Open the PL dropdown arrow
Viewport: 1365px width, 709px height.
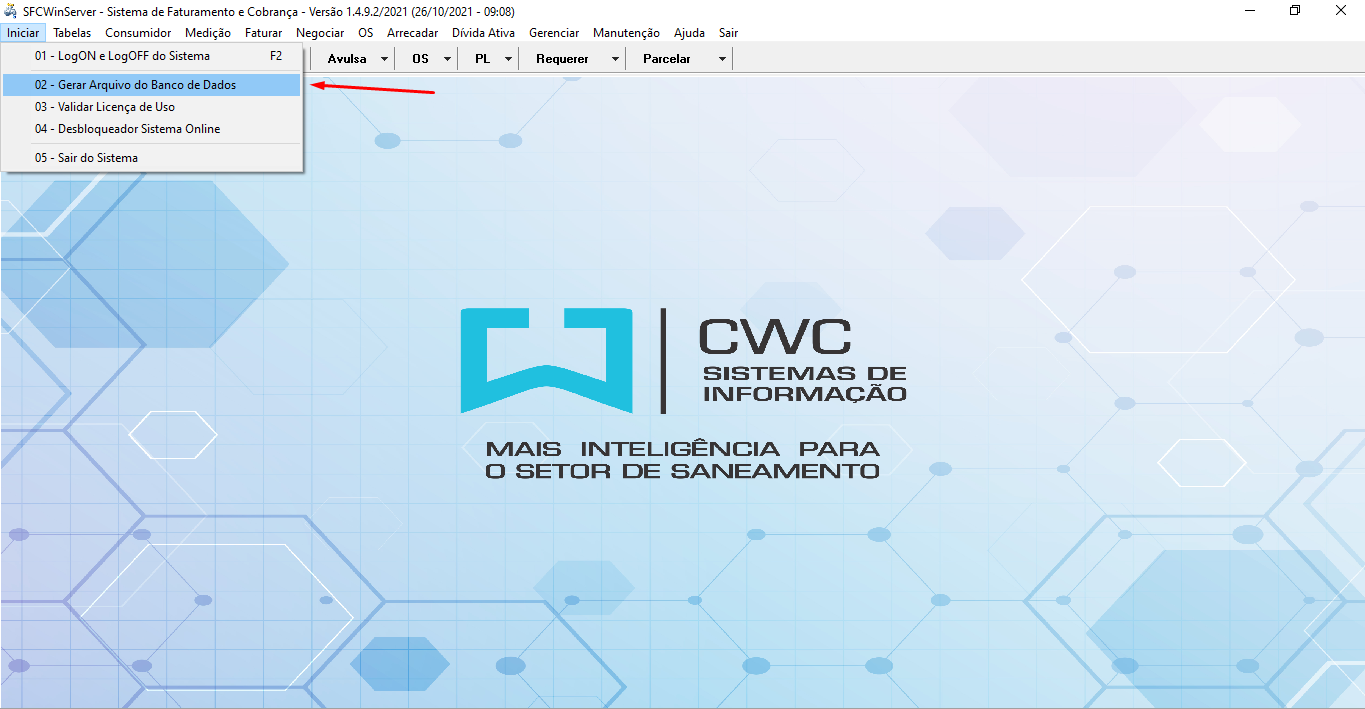pos(508,59)
